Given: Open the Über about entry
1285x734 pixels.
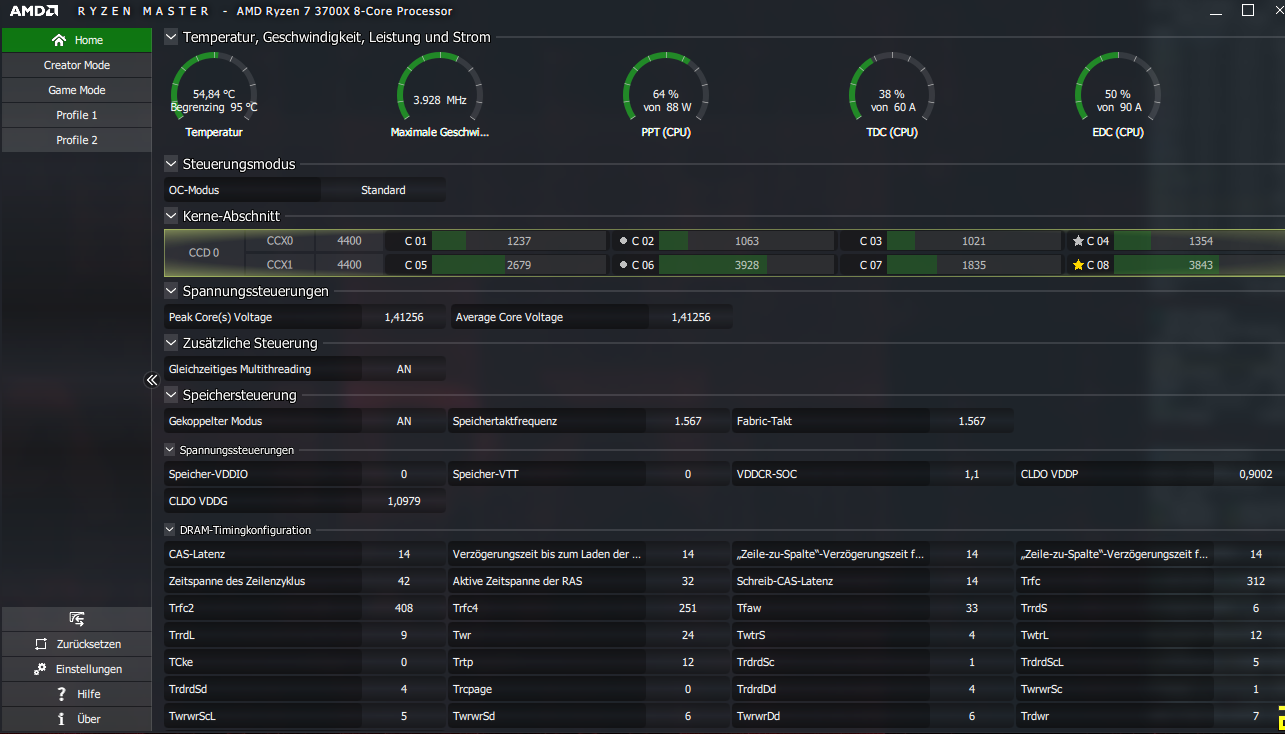Looking at the screenshot, I should (76, 719).
